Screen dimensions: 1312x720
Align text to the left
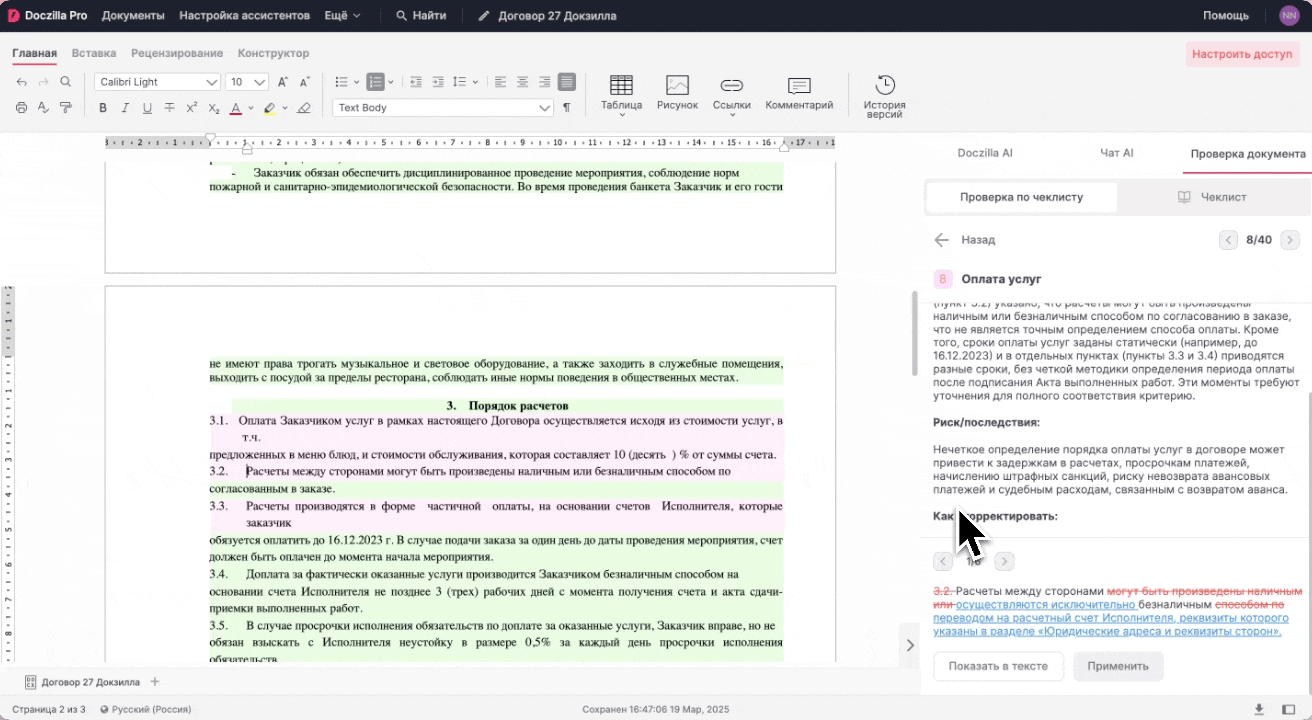501,82
